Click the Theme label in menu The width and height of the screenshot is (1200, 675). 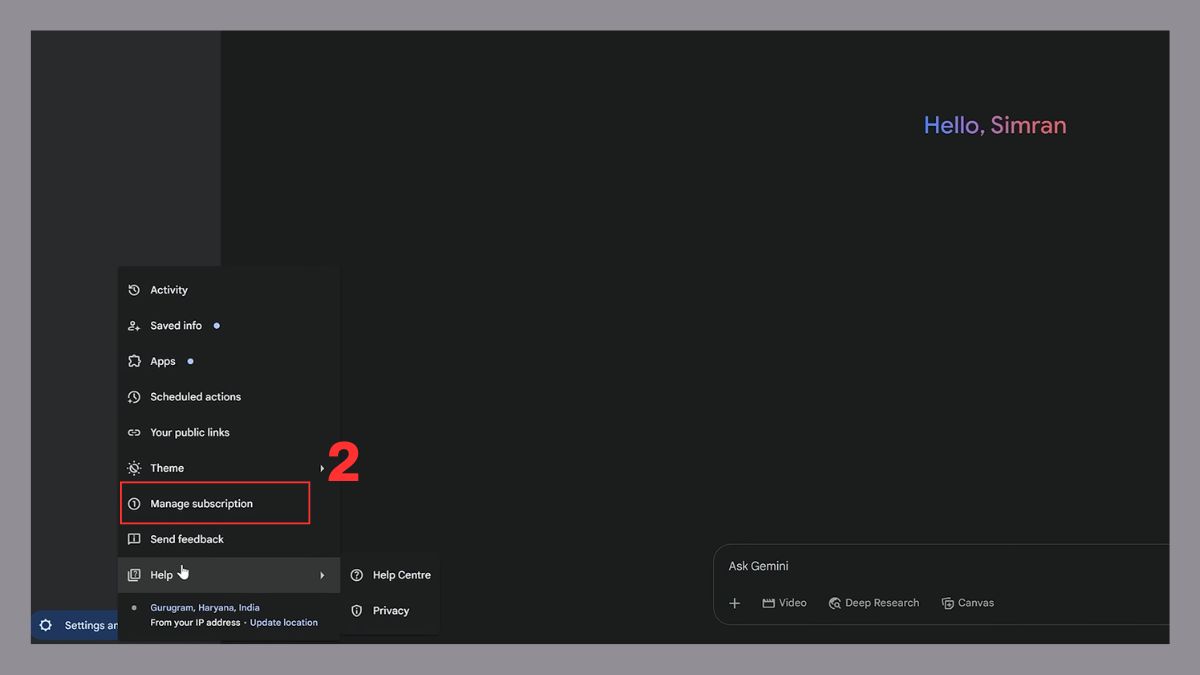coord(167,468)
